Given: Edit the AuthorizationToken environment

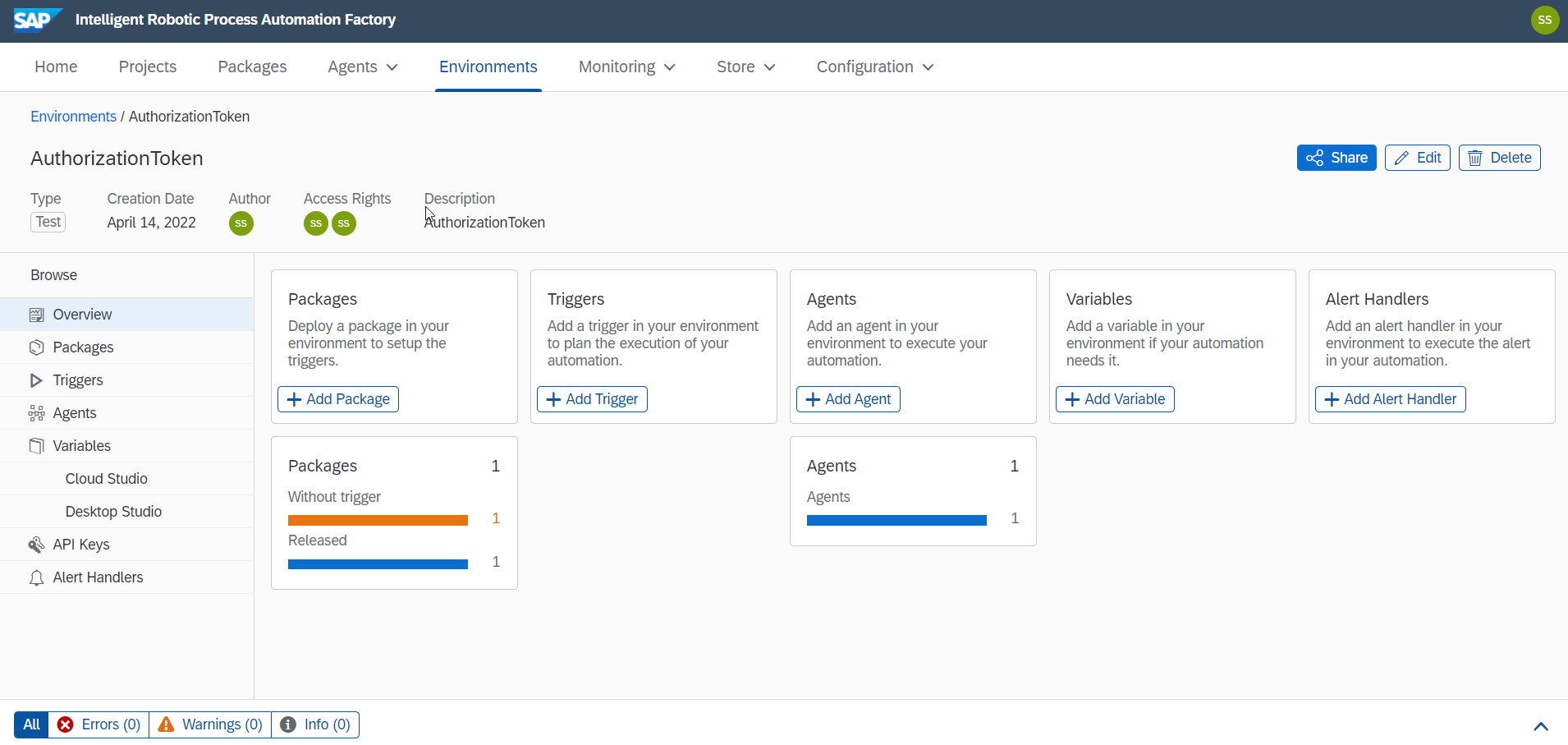Looking at the screenshot, I should pyautogui.click(x=1418, y=158).
